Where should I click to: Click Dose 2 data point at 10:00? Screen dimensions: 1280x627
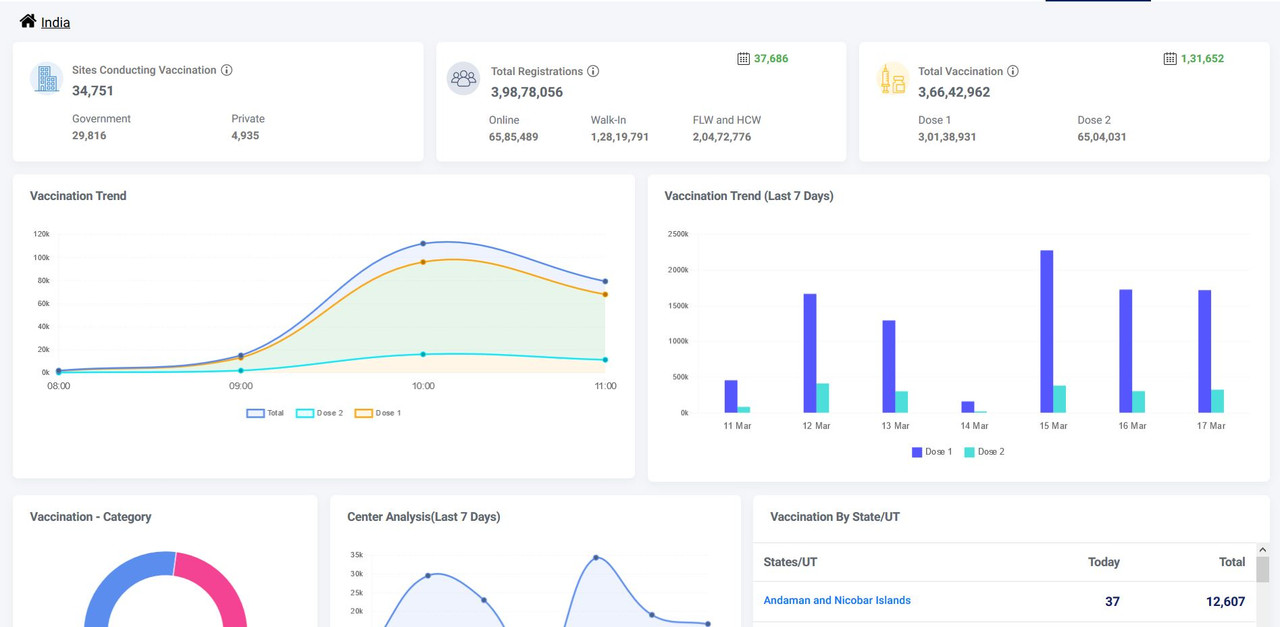423,354
